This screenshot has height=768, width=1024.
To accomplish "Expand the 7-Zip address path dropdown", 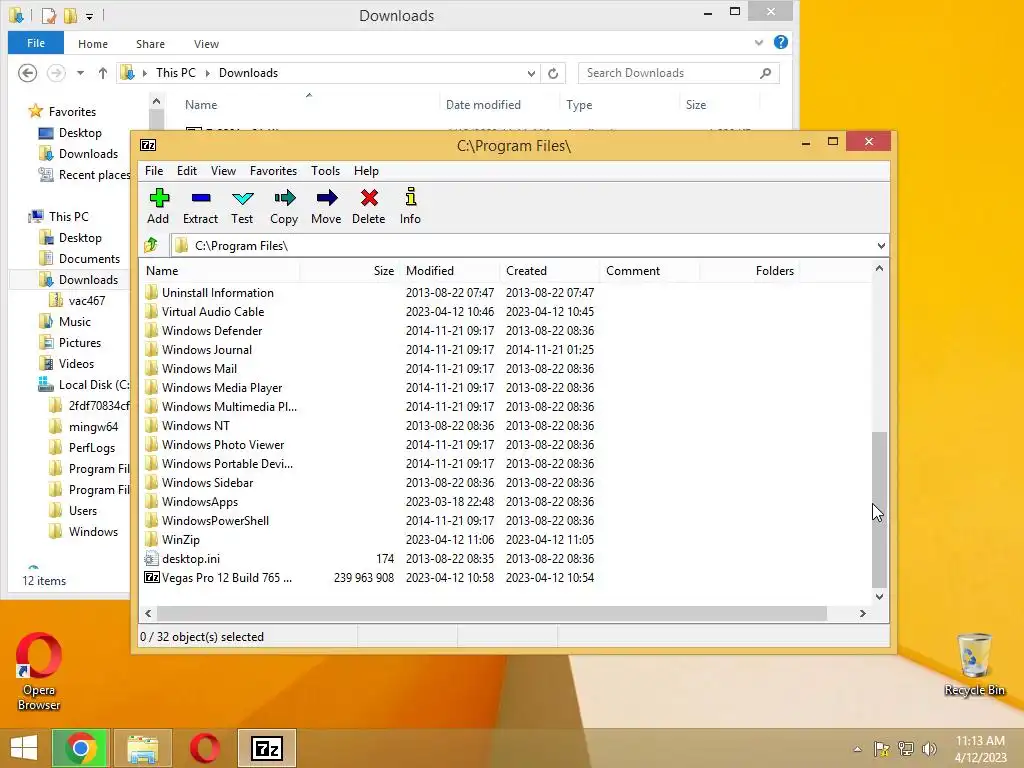I will [881, 246].
